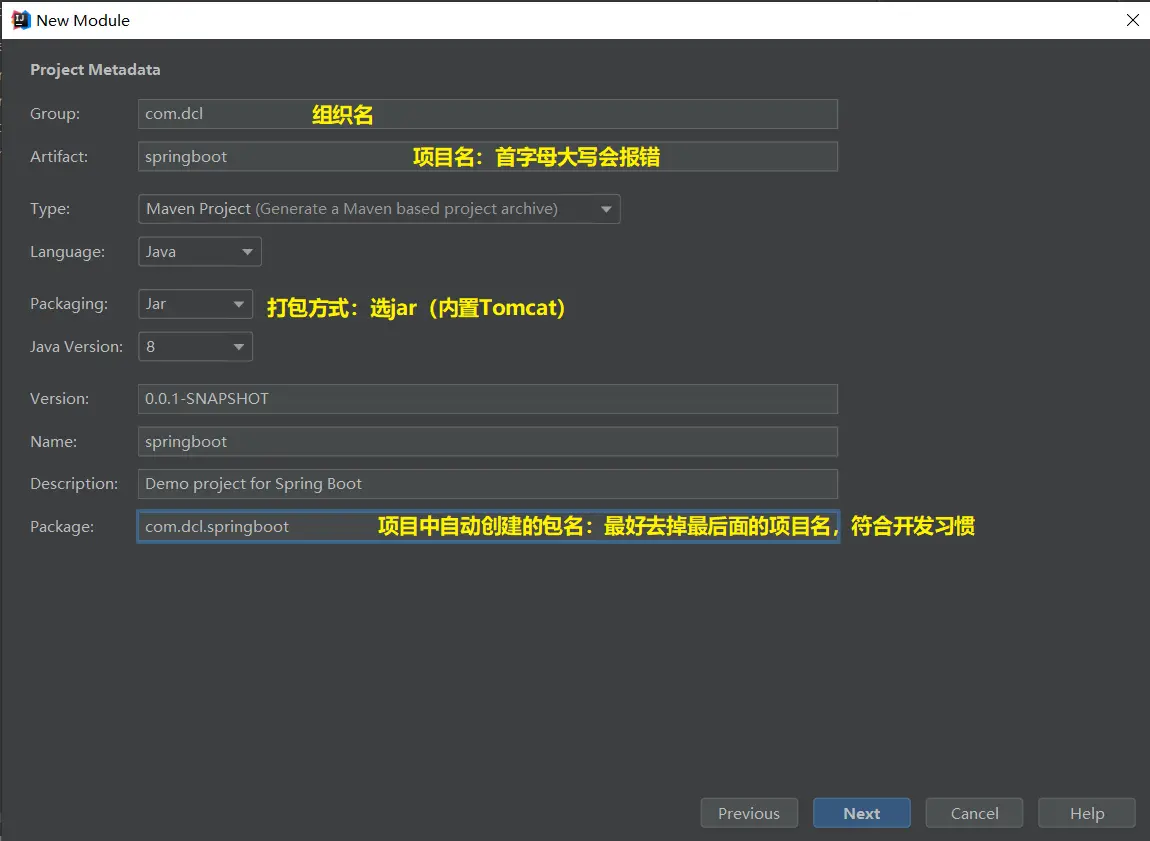This screenshot has width=1150, height=841.
Task: Click the Language: label
Action: 67,251
